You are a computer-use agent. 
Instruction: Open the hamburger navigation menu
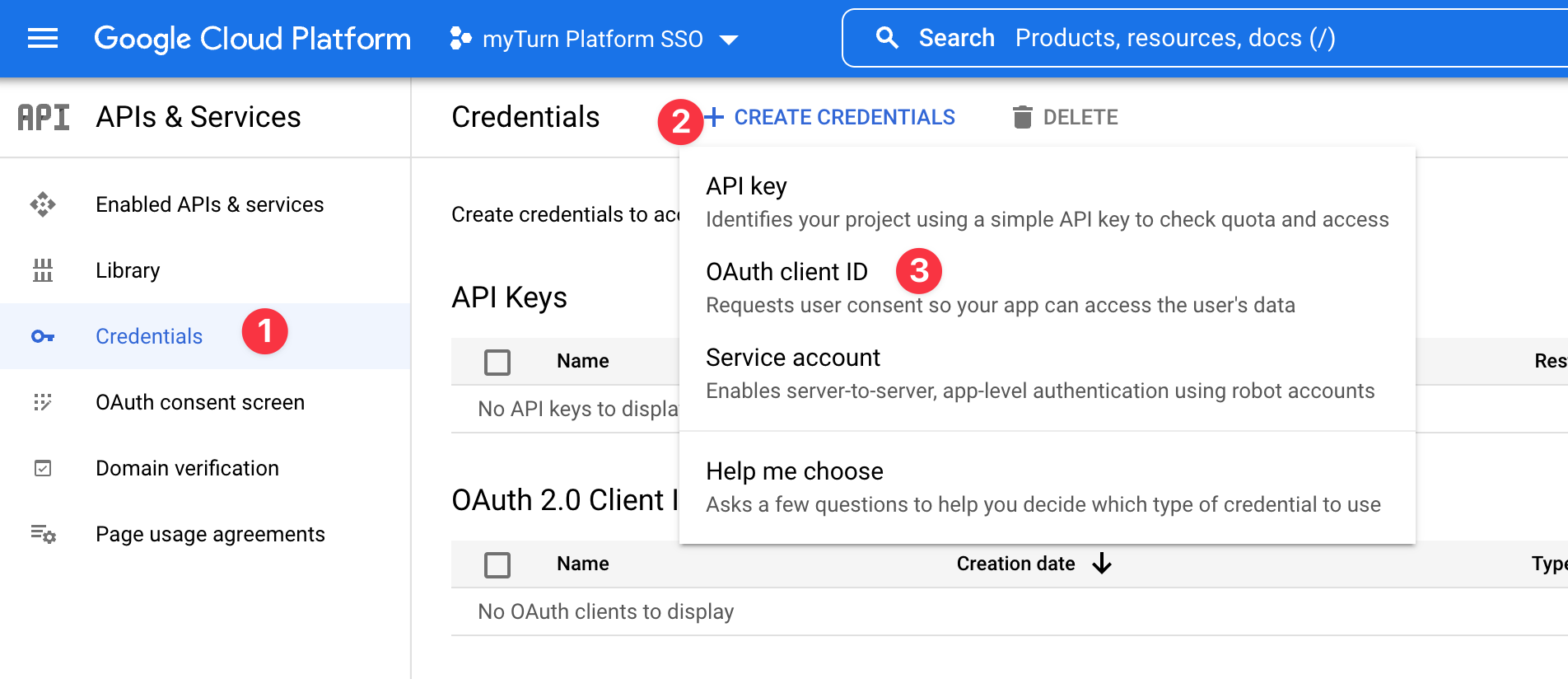click(43, 38)
